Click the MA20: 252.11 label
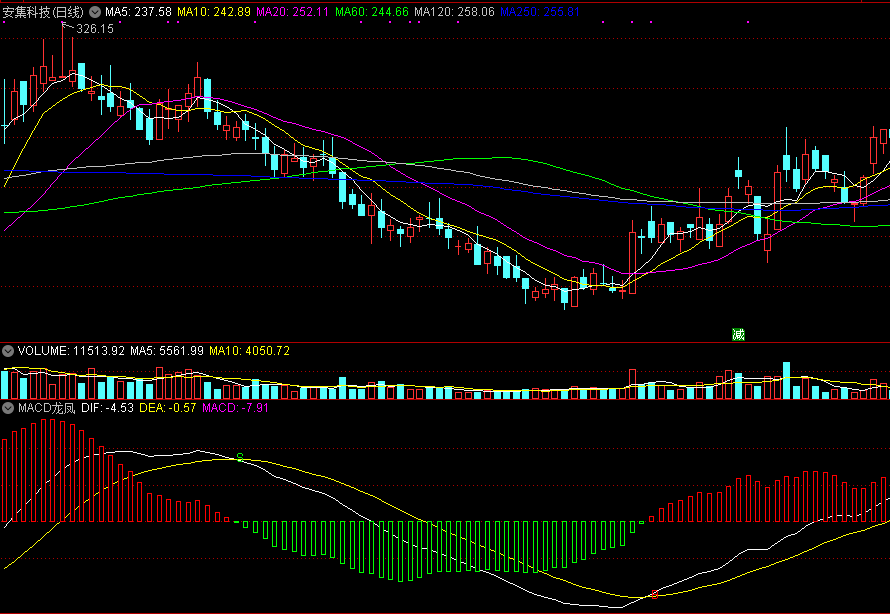 pos(292,12)
